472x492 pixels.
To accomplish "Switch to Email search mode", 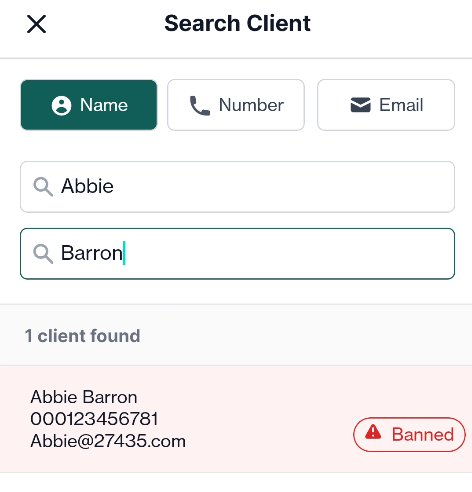I will (x=386, y=105).
